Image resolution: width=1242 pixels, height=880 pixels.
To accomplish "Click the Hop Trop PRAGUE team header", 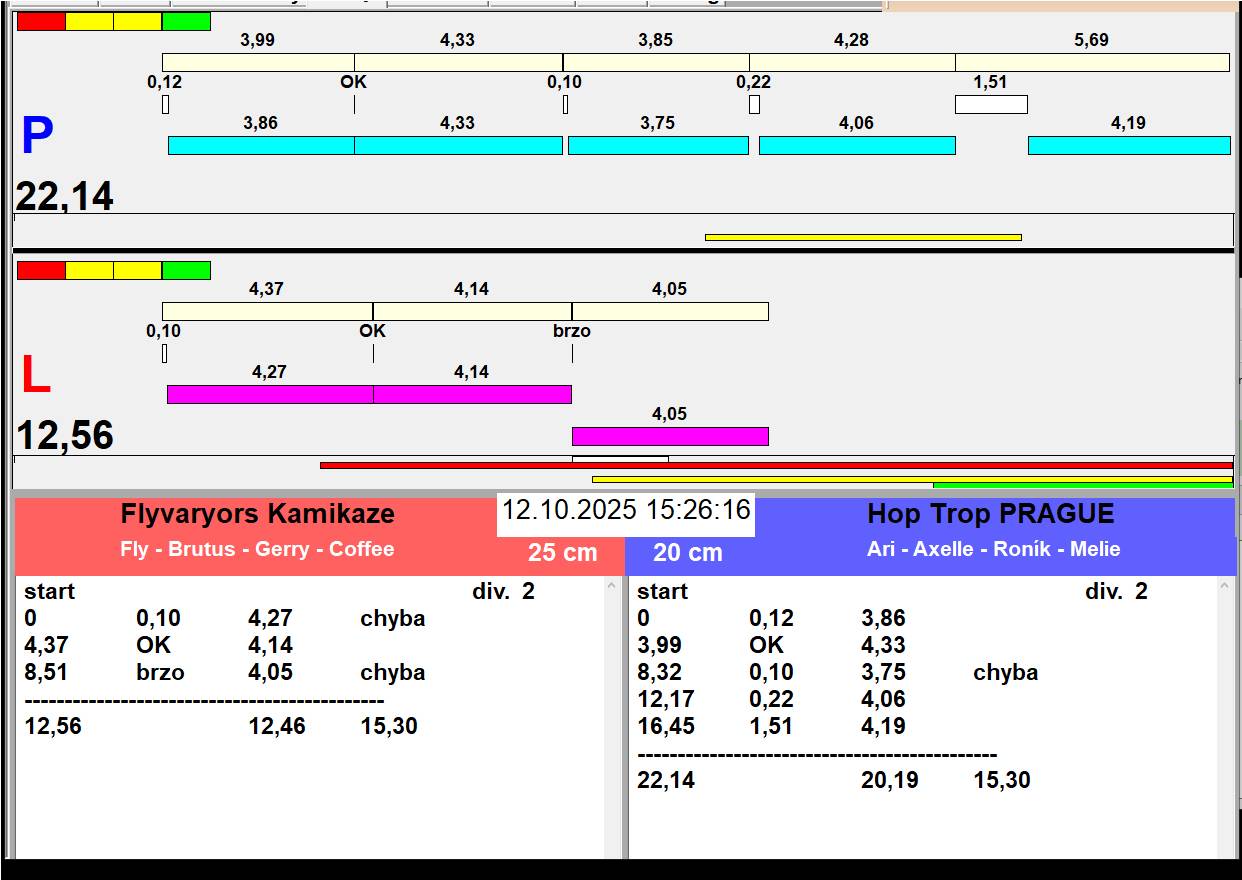I will [990, 515].
